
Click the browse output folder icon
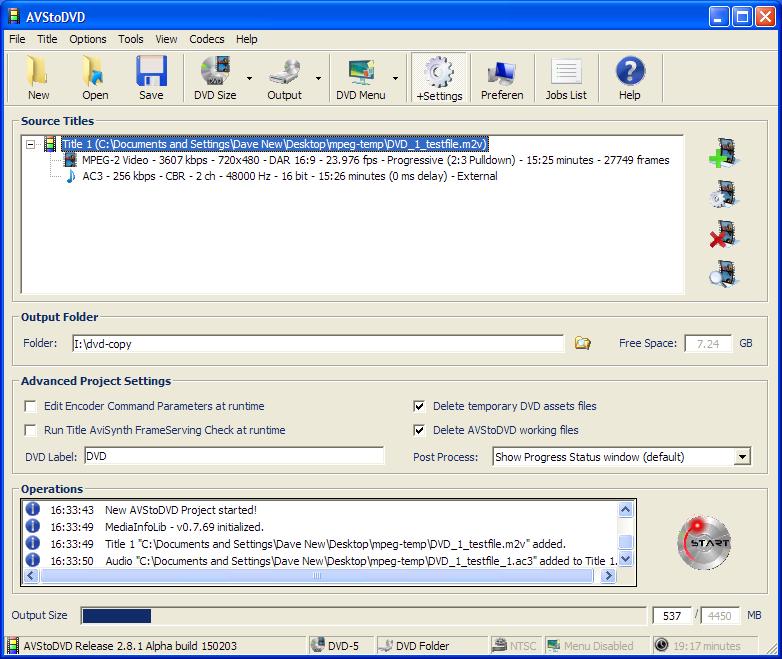tap(582, 343)
